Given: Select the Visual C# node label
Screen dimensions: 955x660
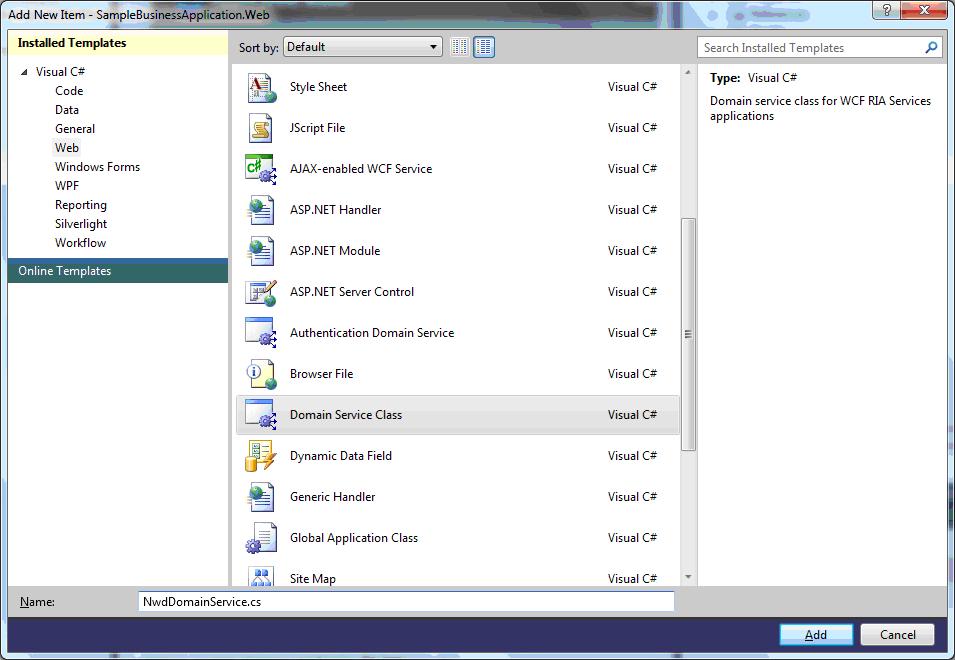Looking at the screenshot, I should point(60,72).
